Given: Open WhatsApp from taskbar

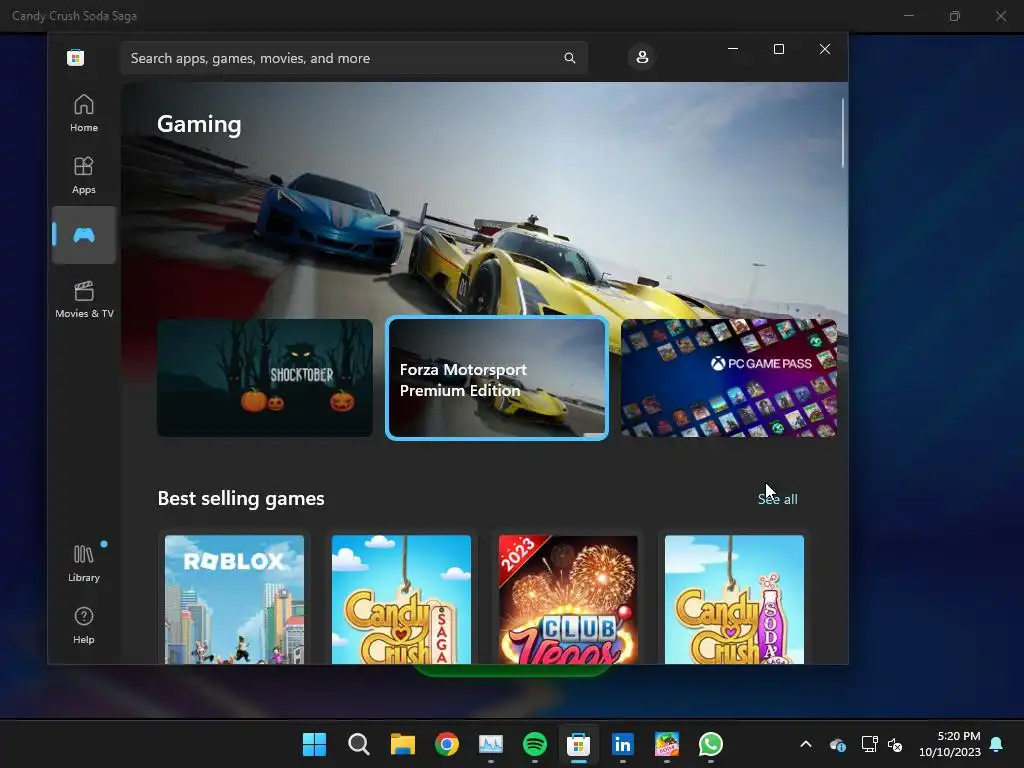Looking at the screenshot, I should [711, 744].
